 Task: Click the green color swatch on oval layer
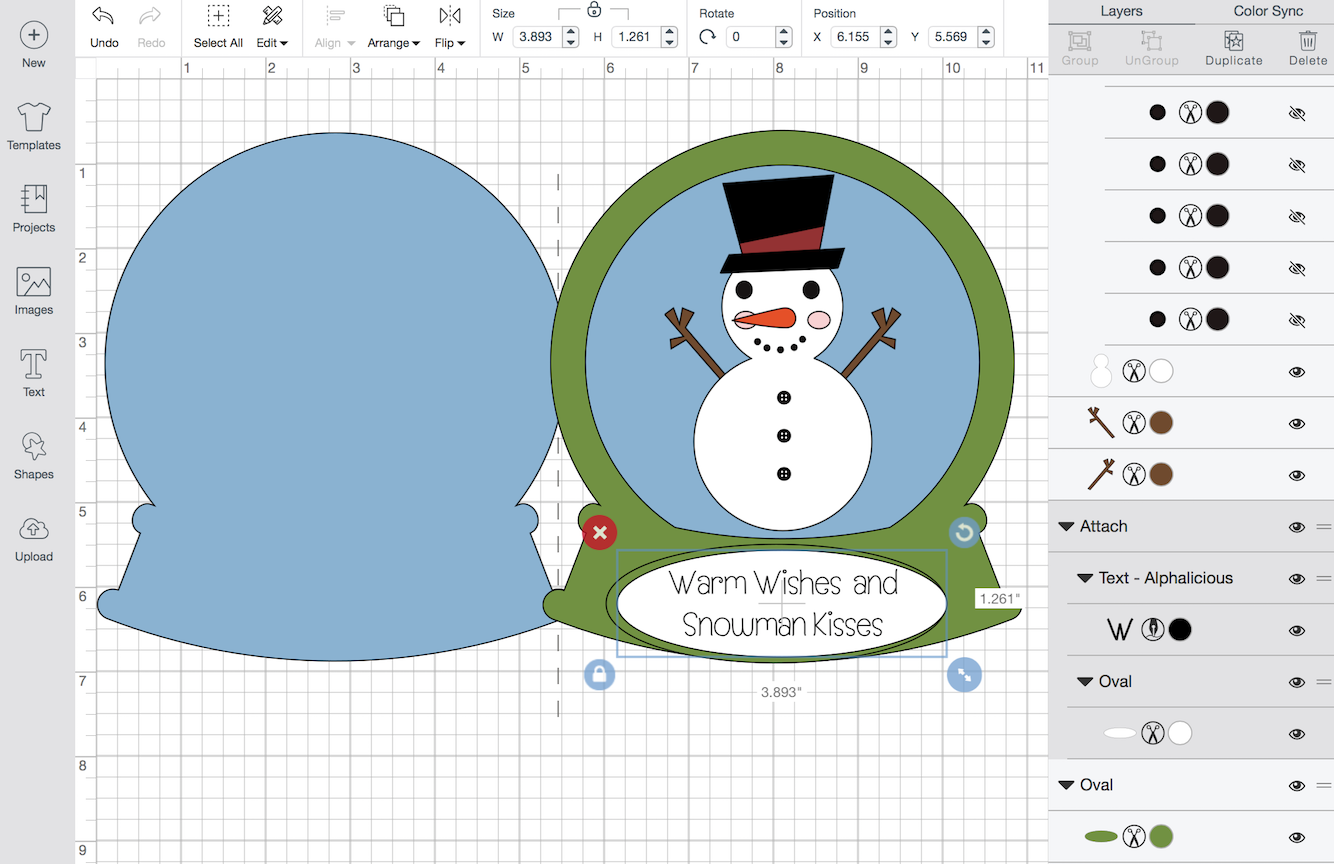pos(1161,836)
